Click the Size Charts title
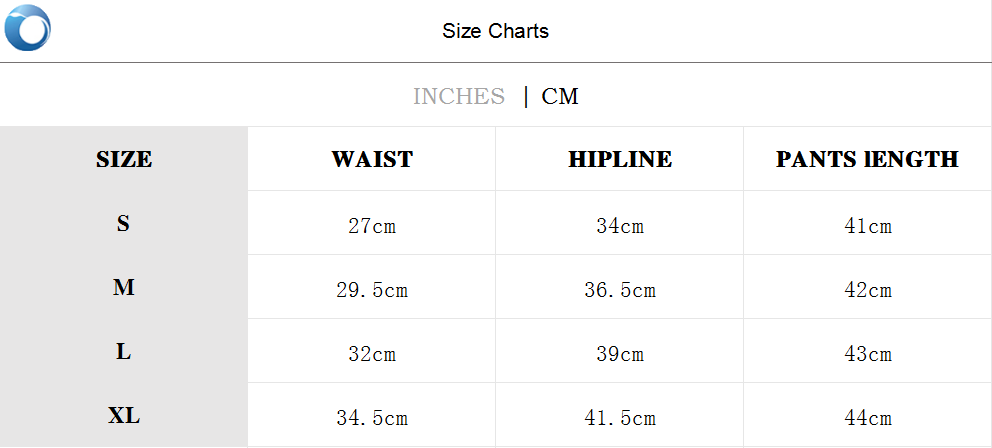The width and height of the screenshot is (992, 448). [x=495, y=31]
